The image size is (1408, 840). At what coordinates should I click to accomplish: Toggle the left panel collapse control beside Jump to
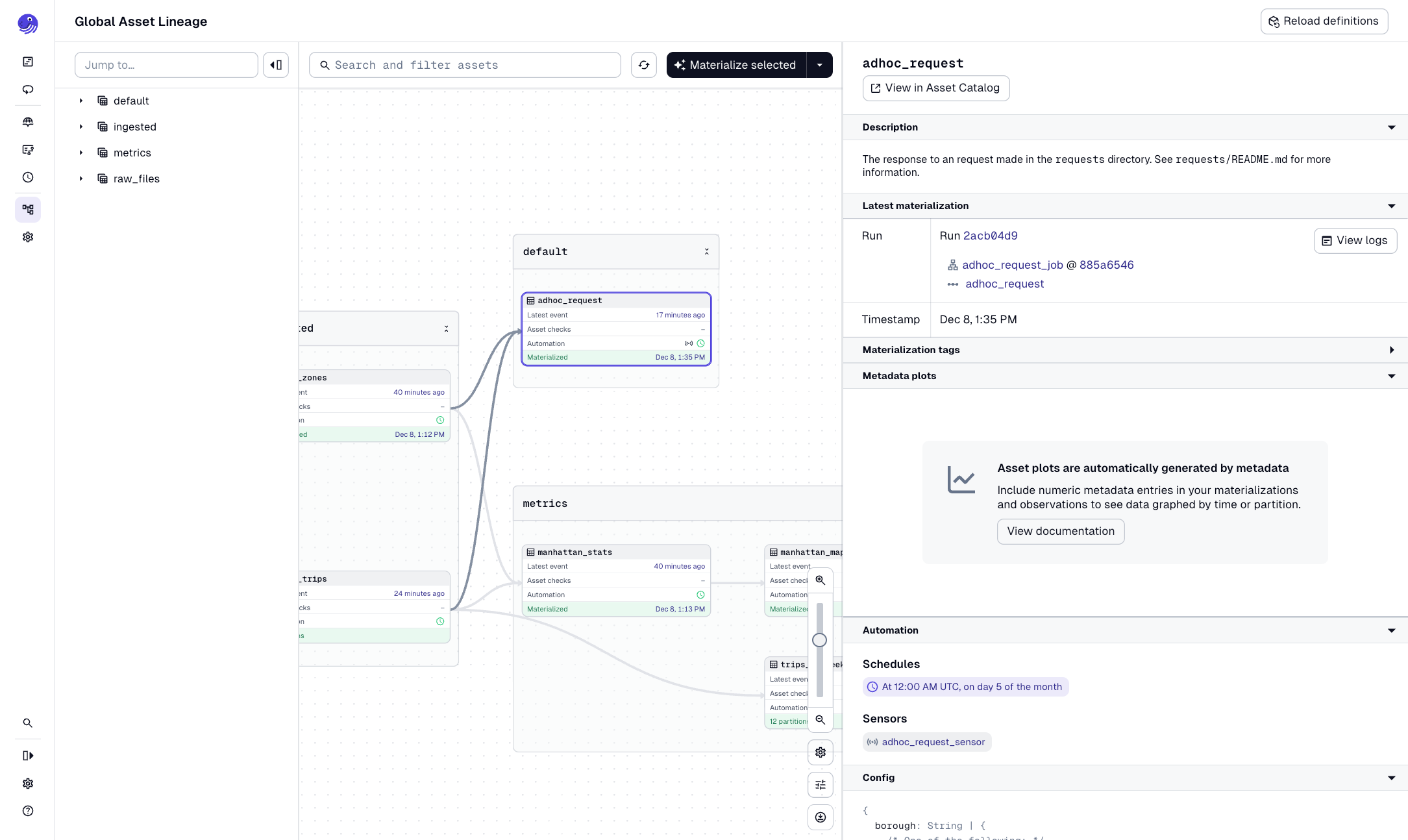[275, 65]
